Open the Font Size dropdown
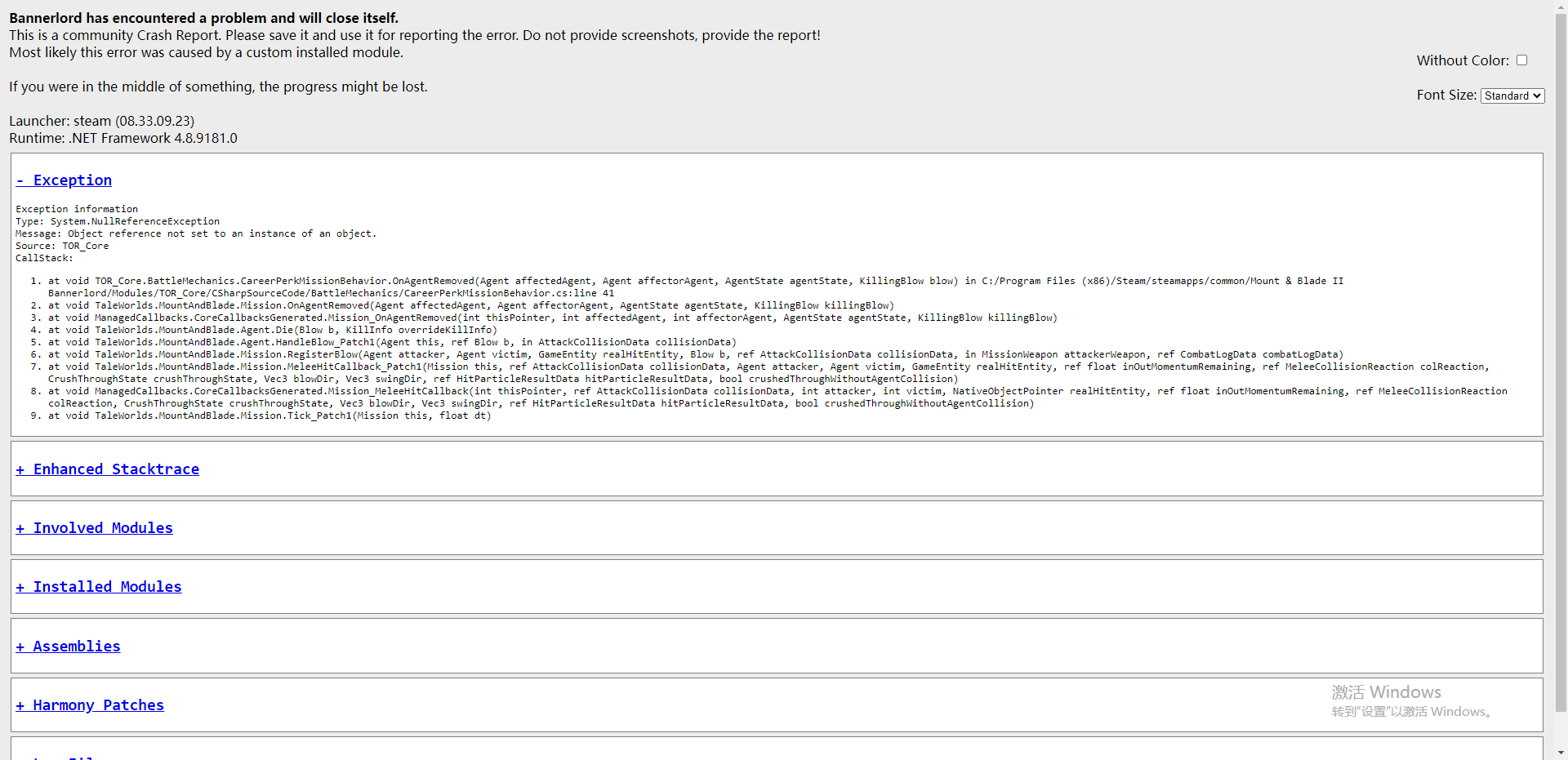The width and height of the screenshot is (1568, 760). point(1512,96)
